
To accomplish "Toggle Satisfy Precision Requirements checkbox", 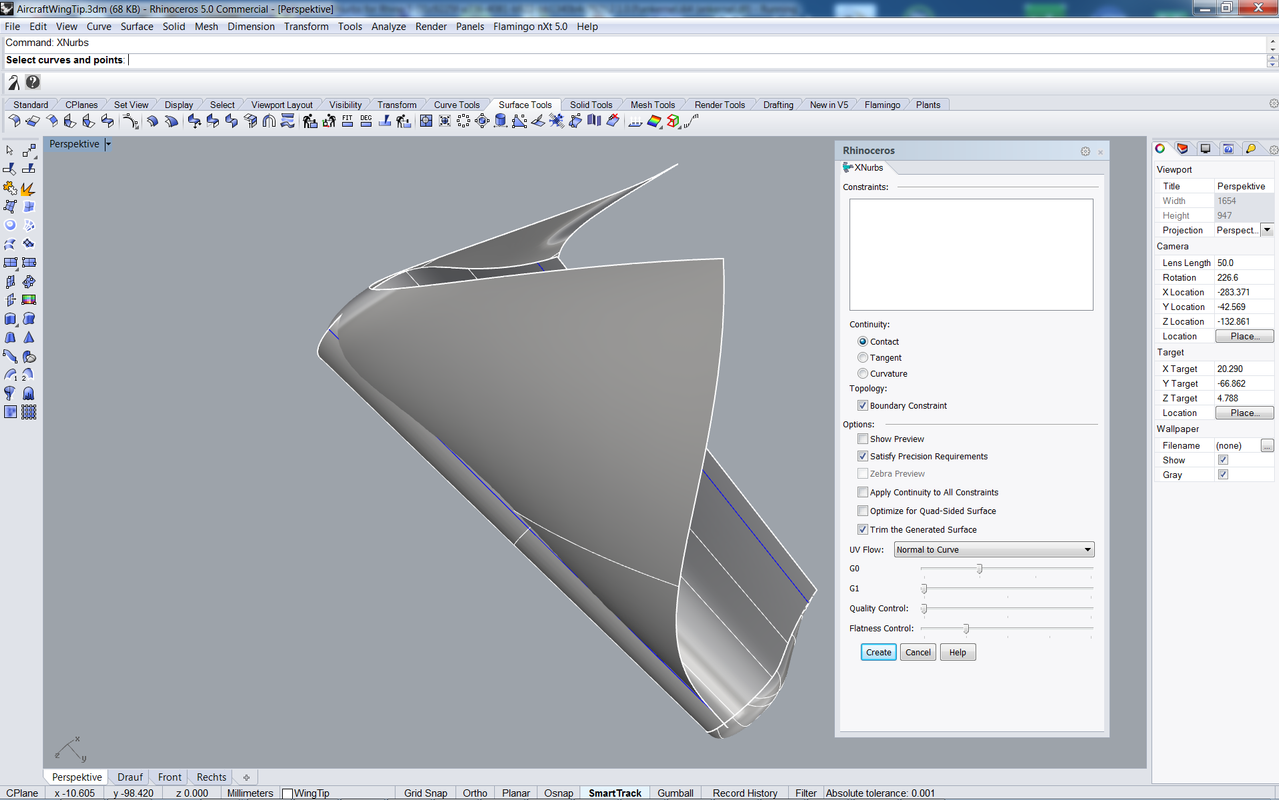I will (862, 456).
